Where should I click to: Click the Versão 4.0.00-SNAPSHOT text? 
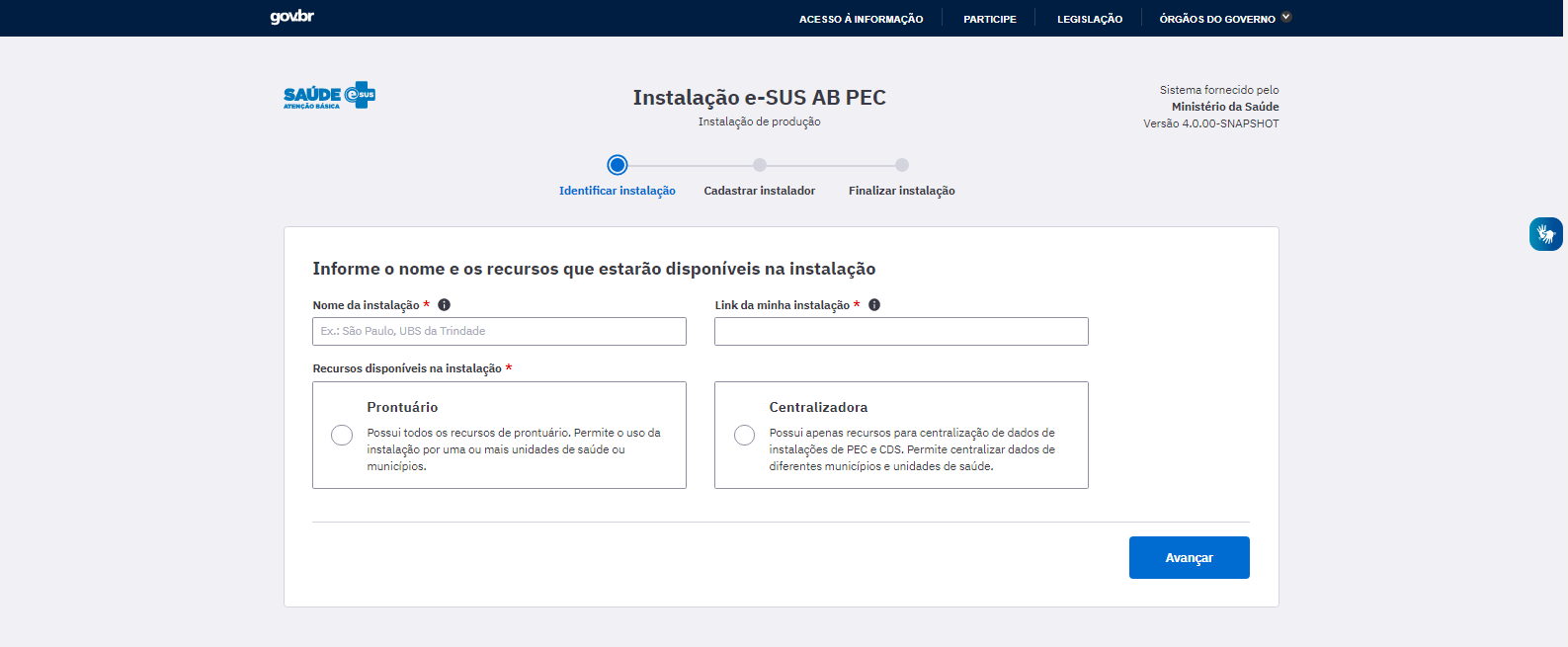tap(1211, 123)
